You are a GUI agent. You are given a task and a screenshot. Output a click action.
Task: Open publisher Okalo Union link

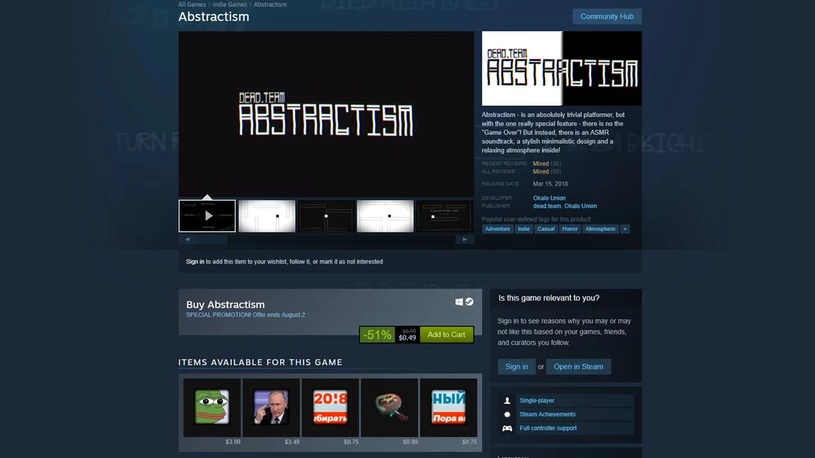coord(581,206)
